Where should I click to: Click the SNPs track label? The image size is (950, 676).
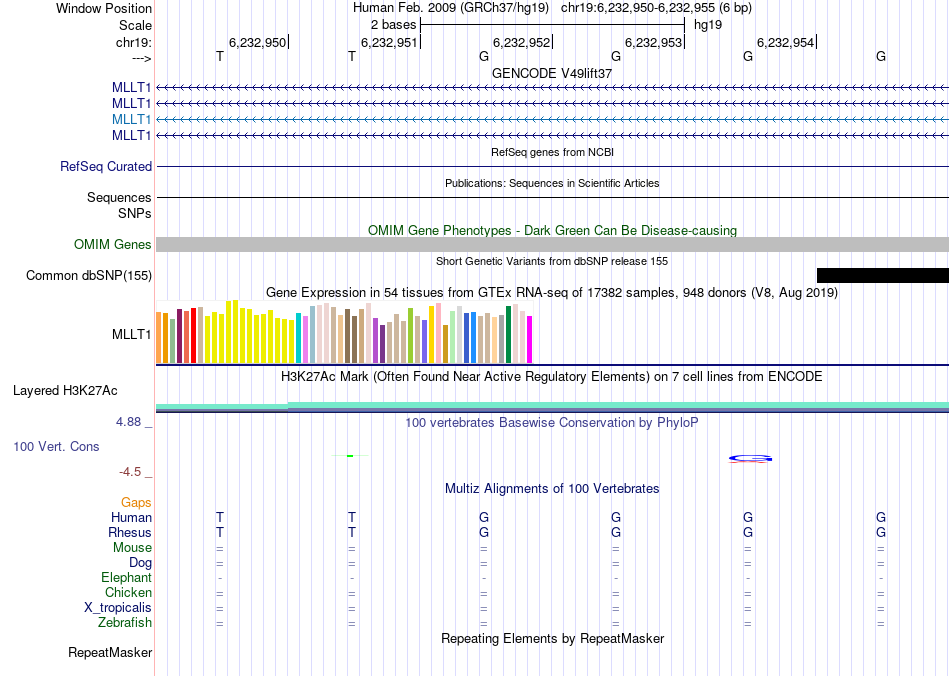click(x=135, y=213)
